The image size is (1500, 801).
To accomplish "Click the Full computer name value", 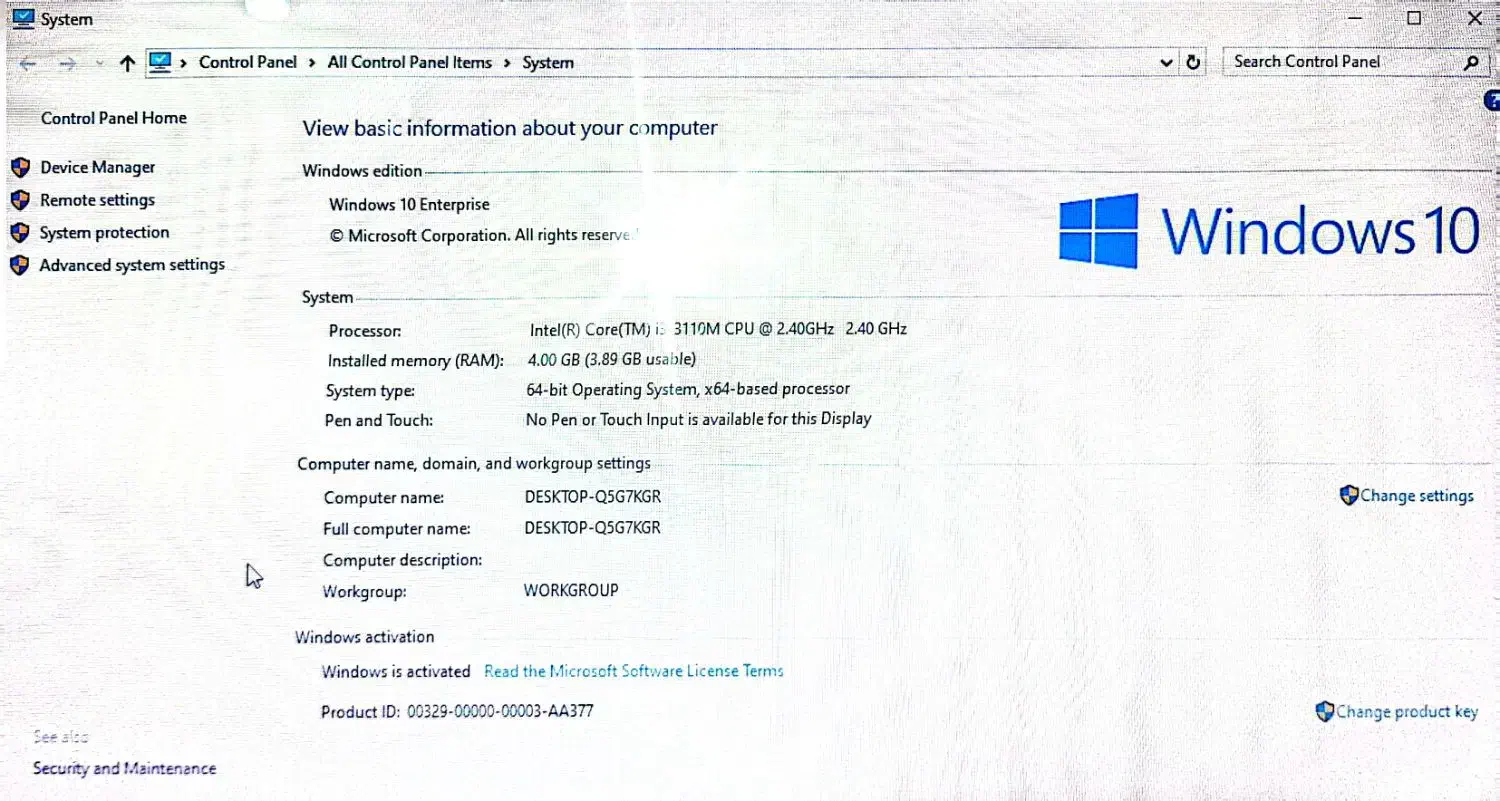I will (592, 528).
